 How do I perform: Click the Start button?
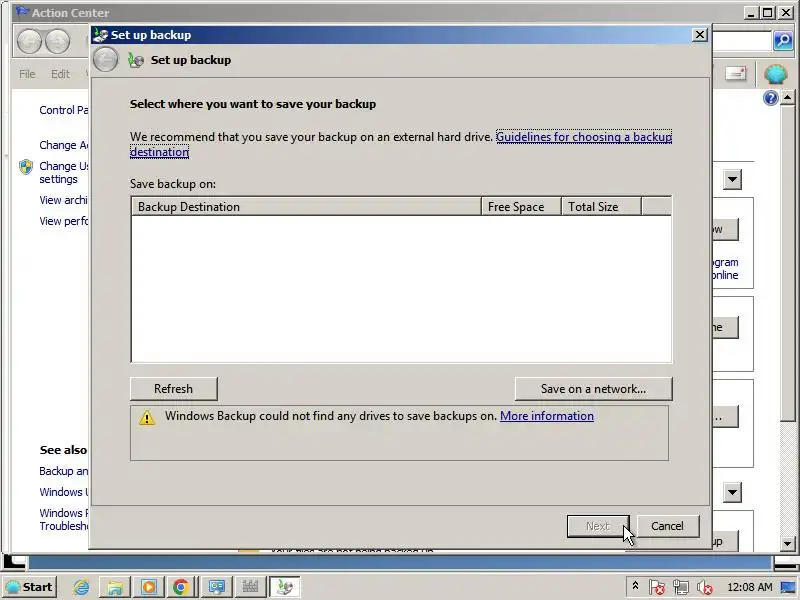click(29, 587)
